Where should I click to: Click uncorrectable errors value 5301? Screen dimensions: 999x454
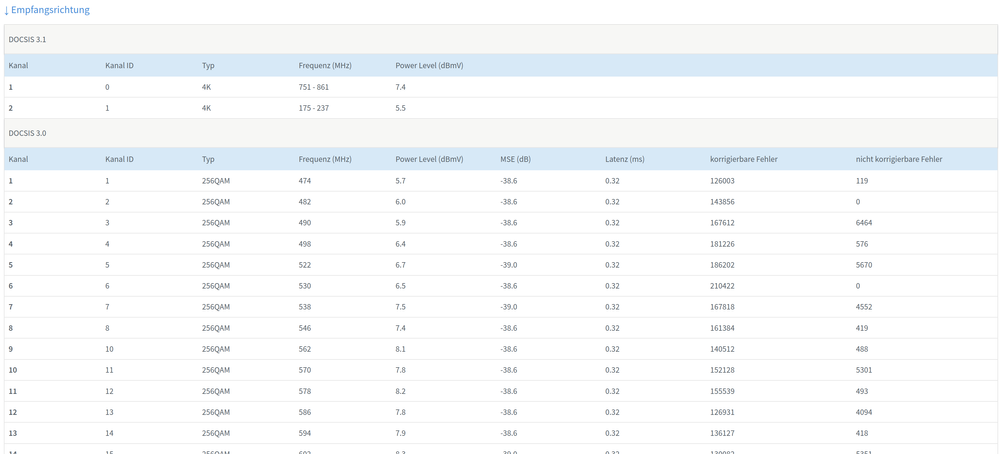[864, 370]
